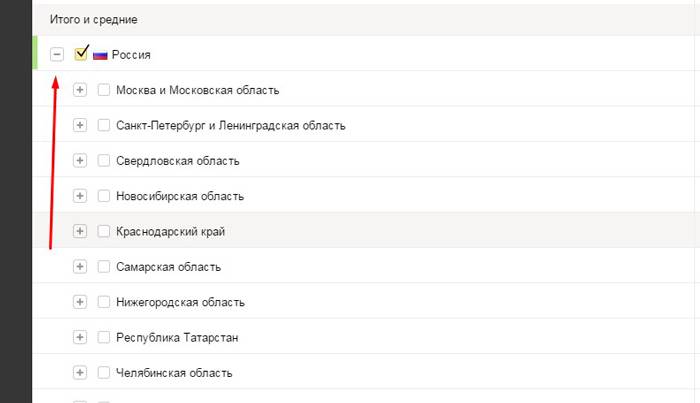Collapse the Россия tree node
The width and height of the screenshot is (700, 403).
tap(57, 55)
